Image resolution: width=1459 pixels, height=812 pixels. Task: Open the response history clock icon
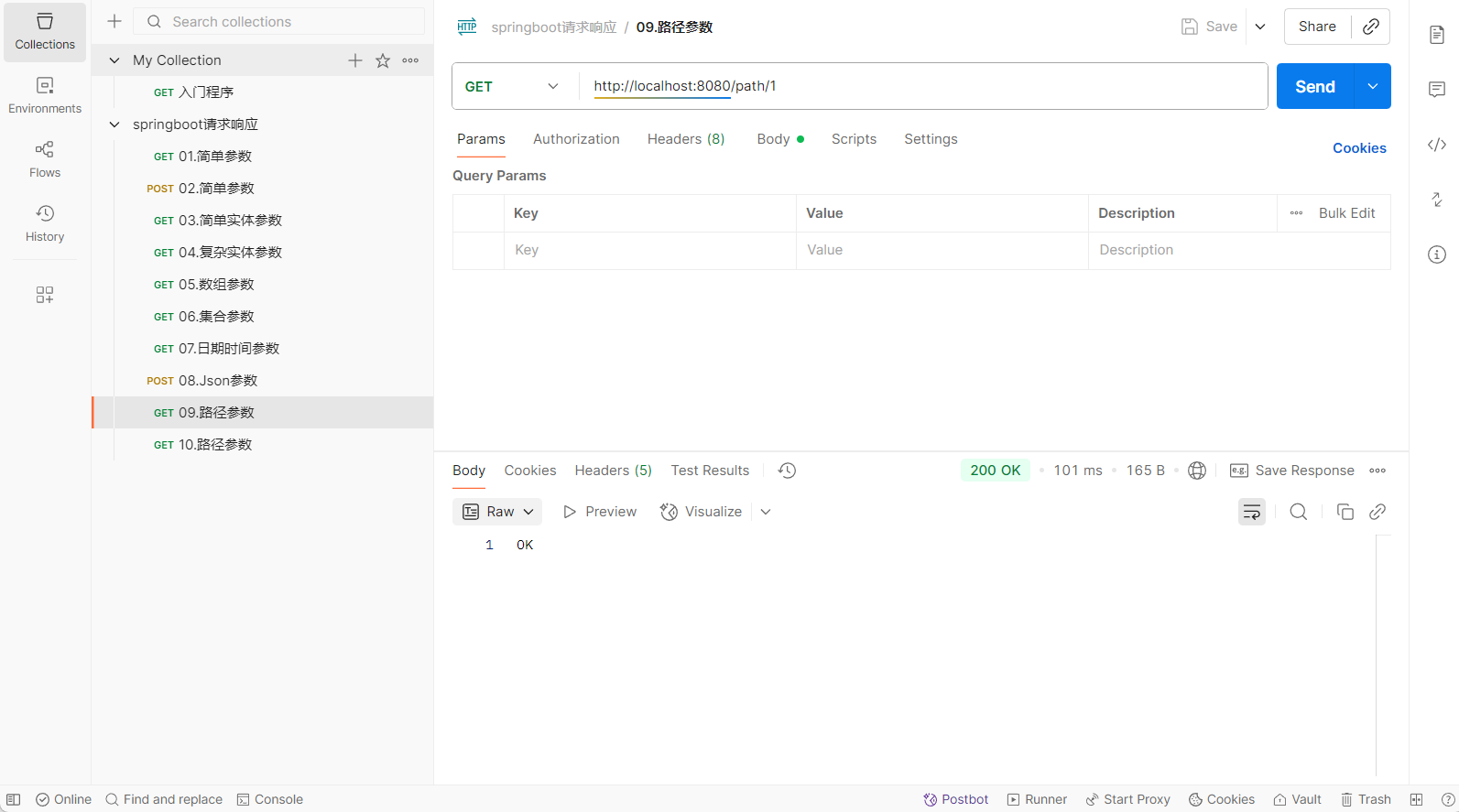(x=787, y=471)
